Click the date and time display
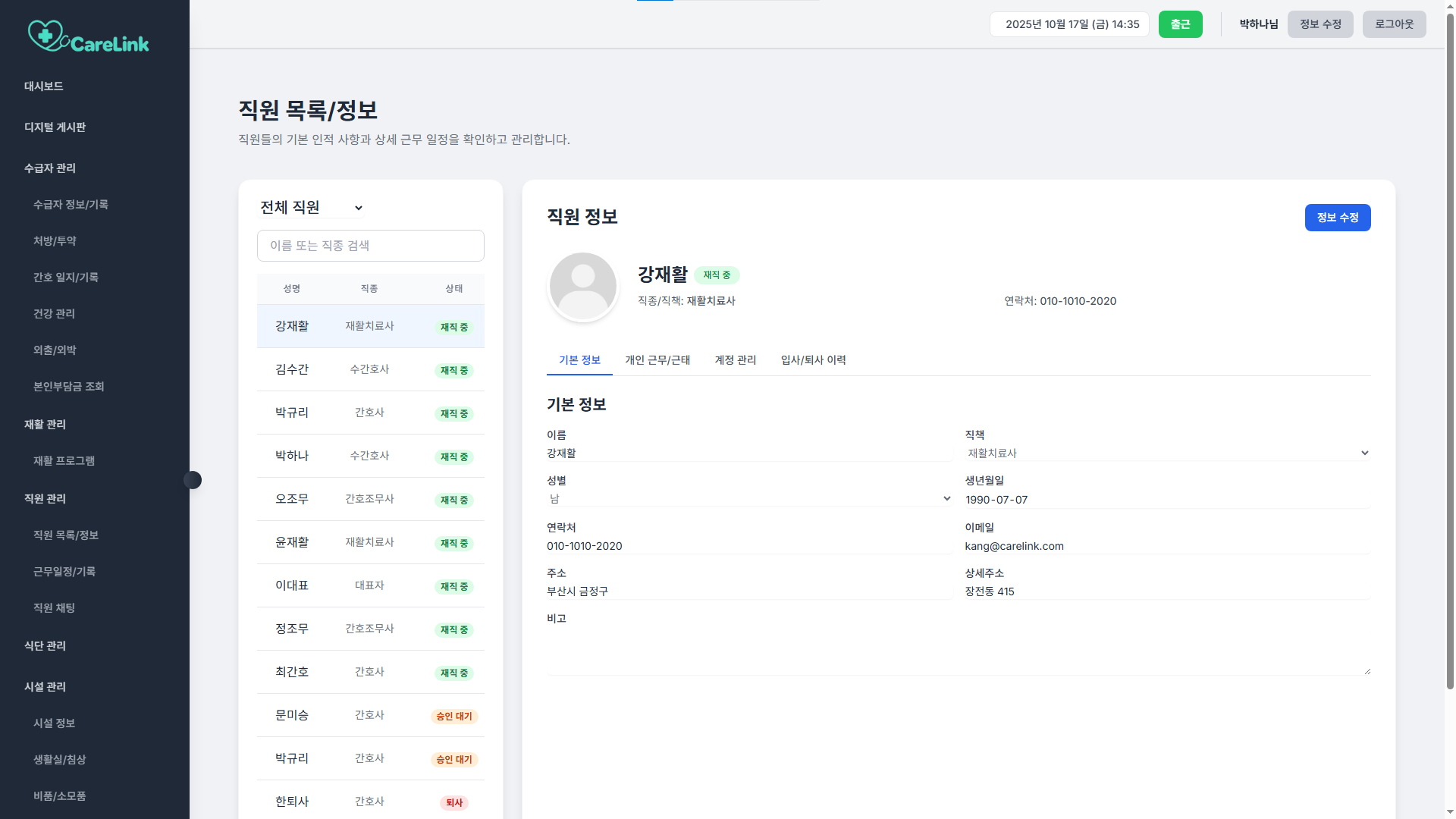Screen dimensions: 1456x819 1069,24
